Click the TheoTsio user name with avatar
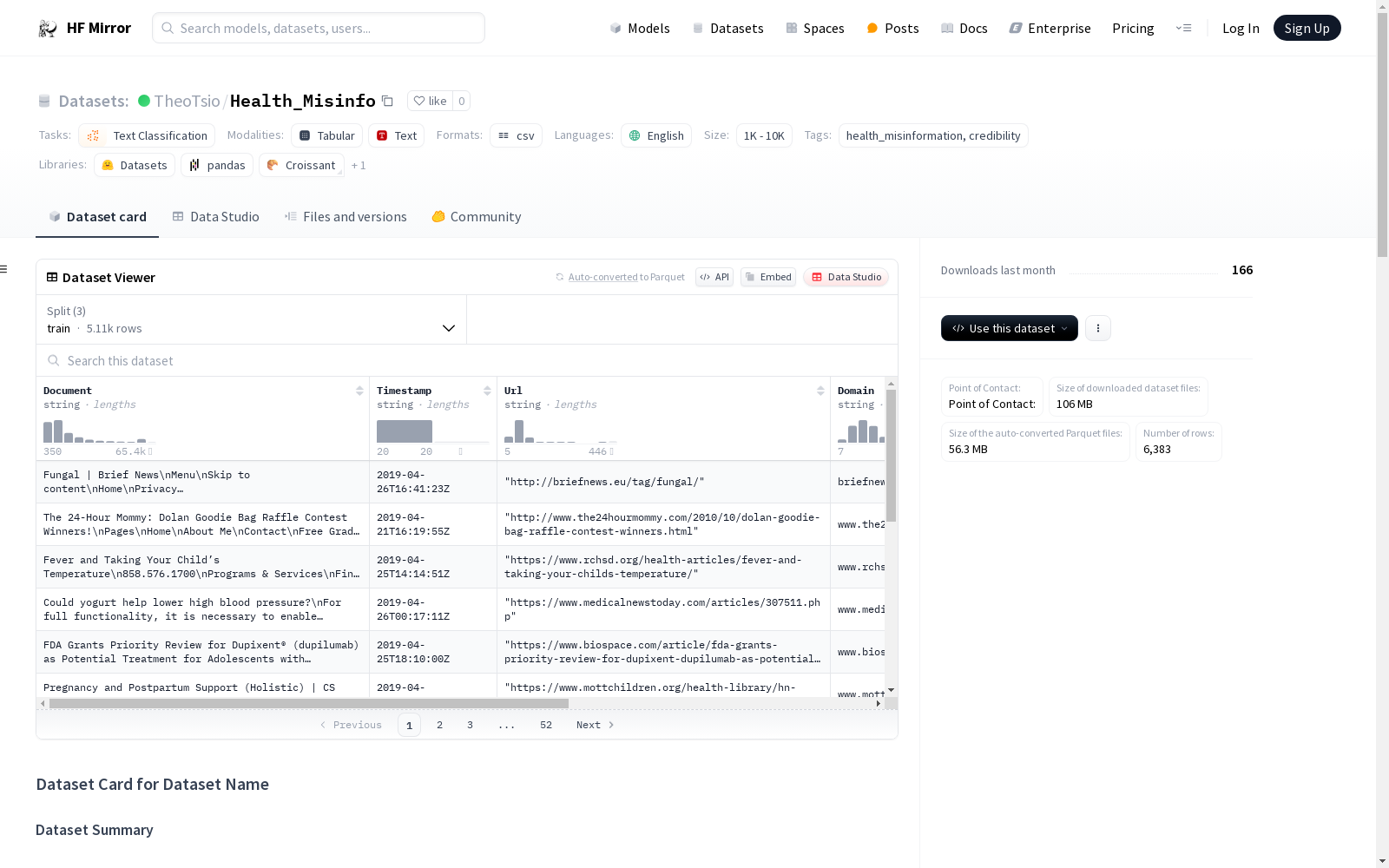1389x868 pixels. [180, 101]
